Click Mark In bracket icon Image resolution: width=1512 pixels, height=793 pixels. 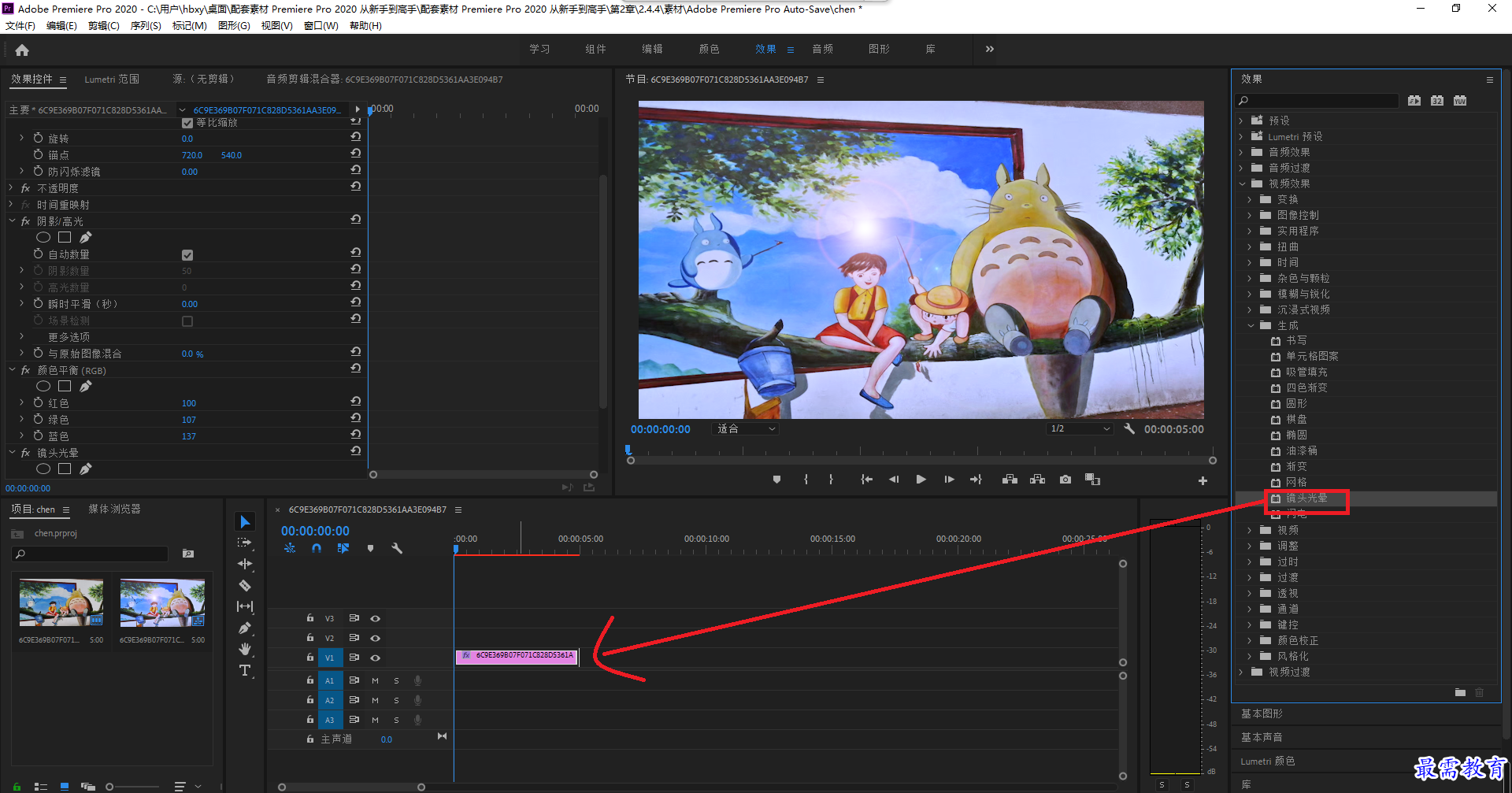pos(806,480)
